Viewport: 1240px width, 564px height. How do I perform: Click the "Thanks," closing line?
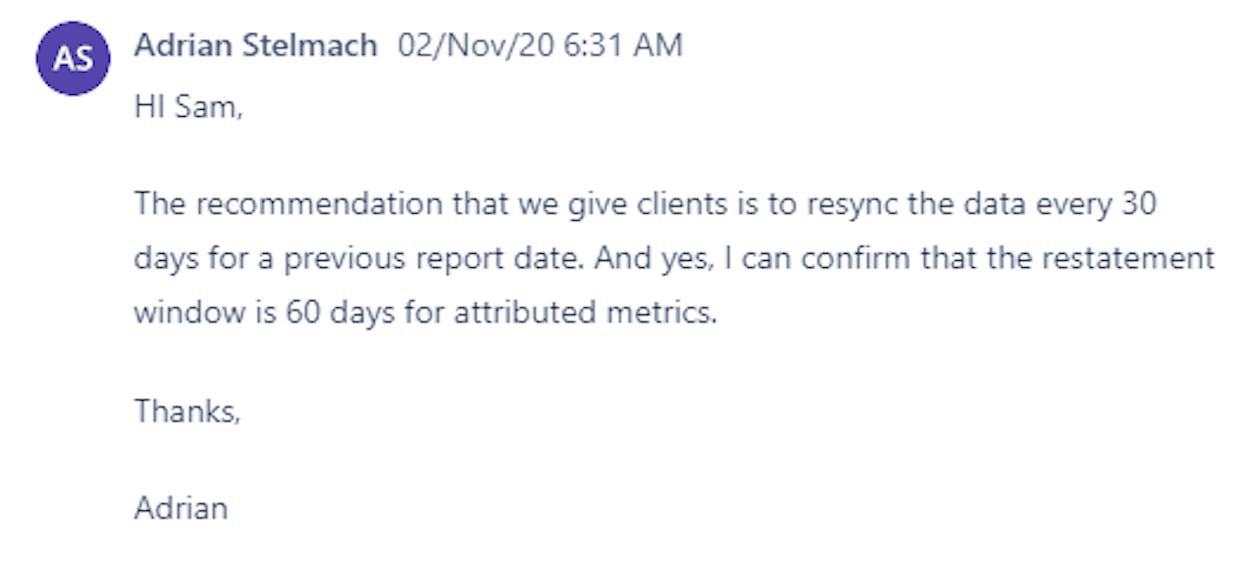187,410
